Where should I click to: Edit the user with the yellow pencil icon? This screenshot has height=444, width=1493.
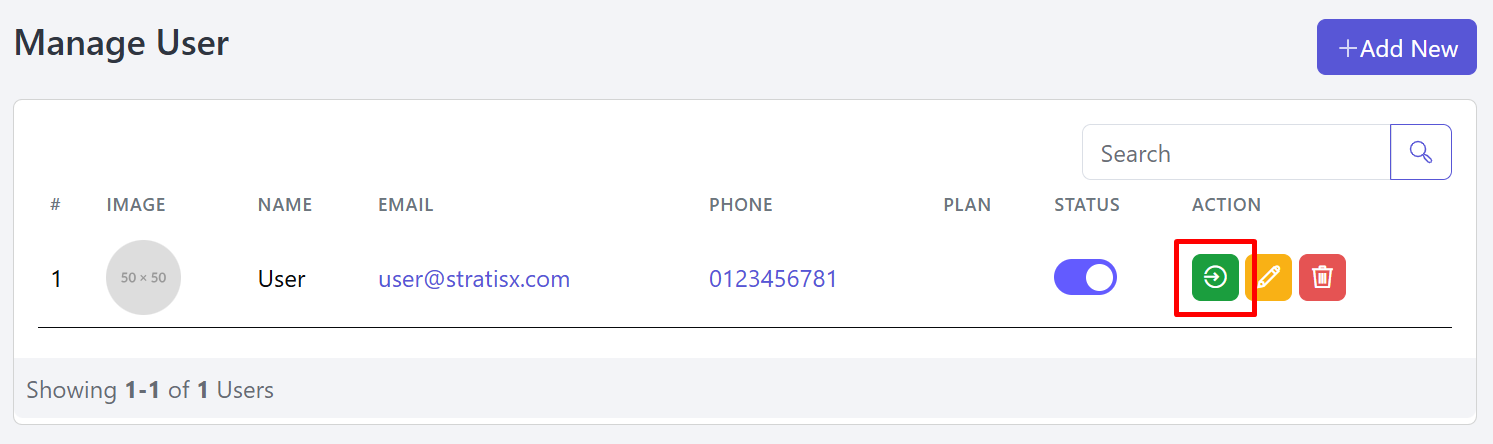1268,277
